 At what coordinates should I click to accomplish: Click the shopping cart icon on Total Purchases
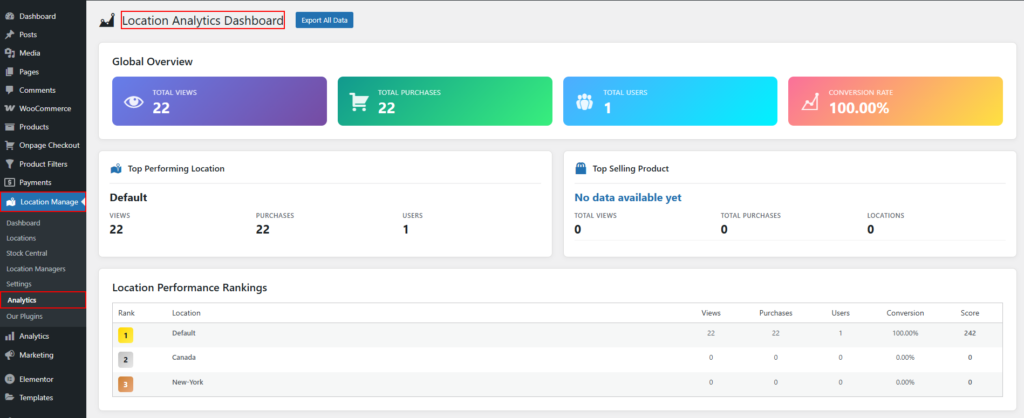click(358, 101)
